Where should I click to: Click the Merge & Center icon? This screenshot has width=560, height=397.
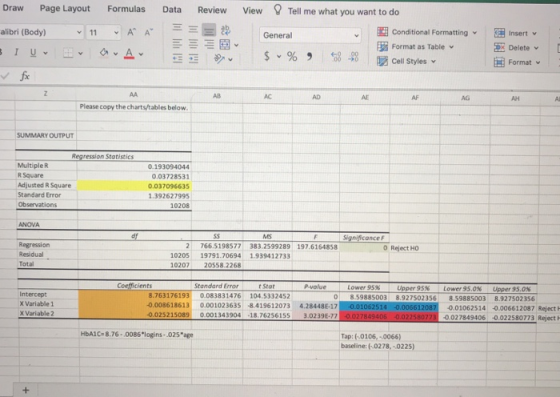click(x=225, y=45)
